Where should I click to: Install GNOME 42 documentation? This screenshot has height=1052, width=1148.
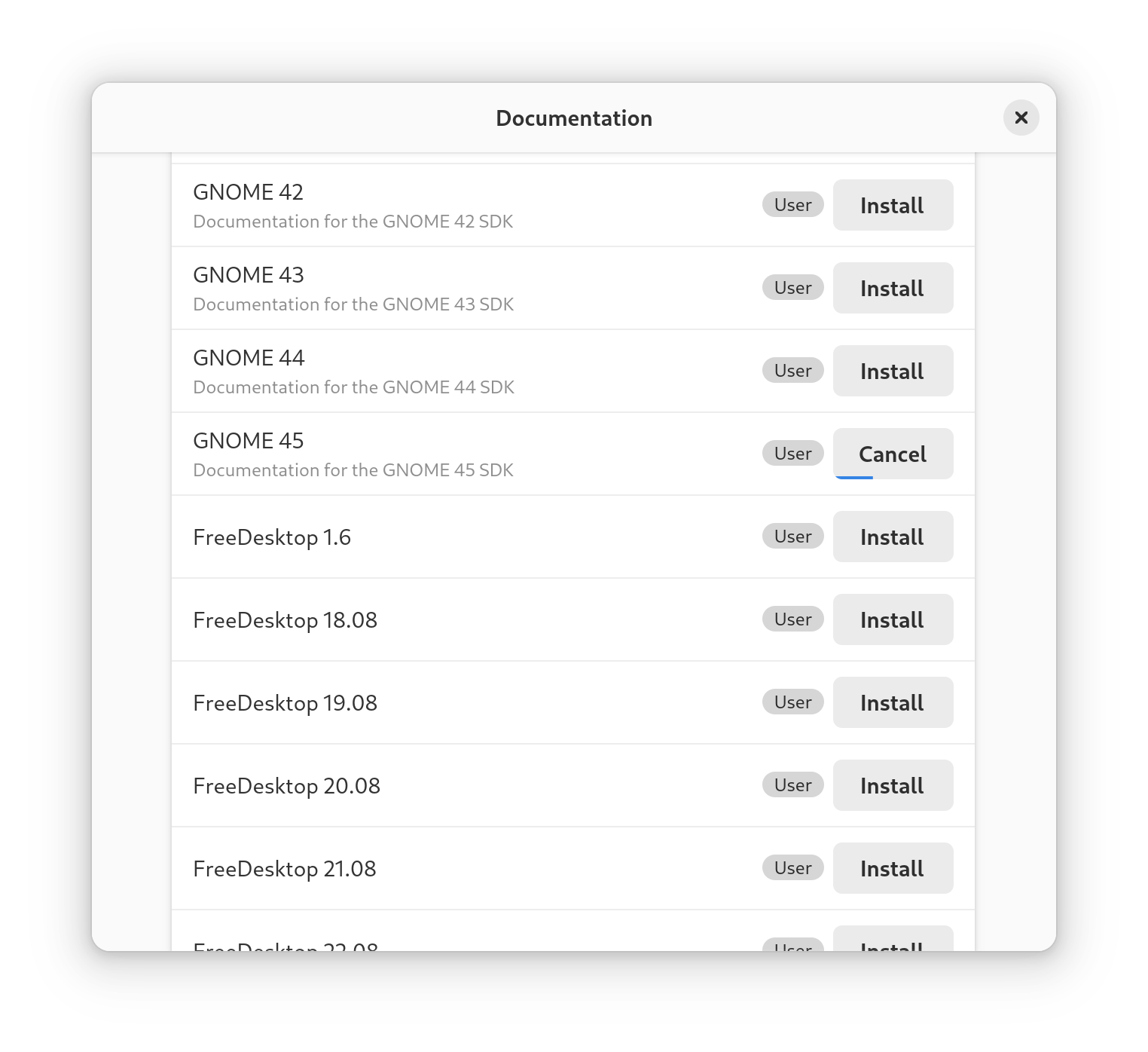pos(893,205)
